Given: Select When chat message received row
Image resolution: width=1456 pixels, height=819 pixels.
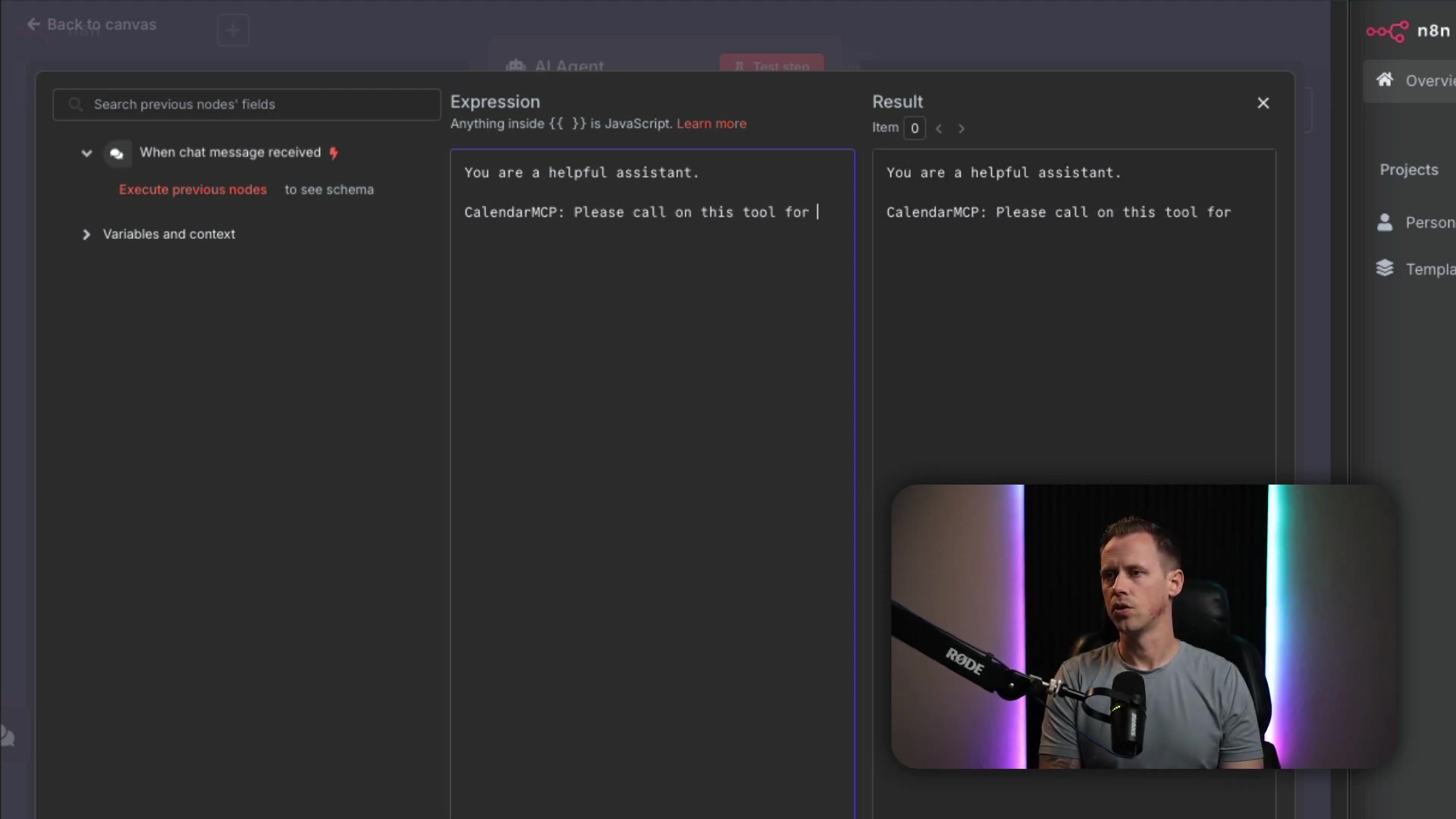Looking at the screenshot, I should [230, 152].
